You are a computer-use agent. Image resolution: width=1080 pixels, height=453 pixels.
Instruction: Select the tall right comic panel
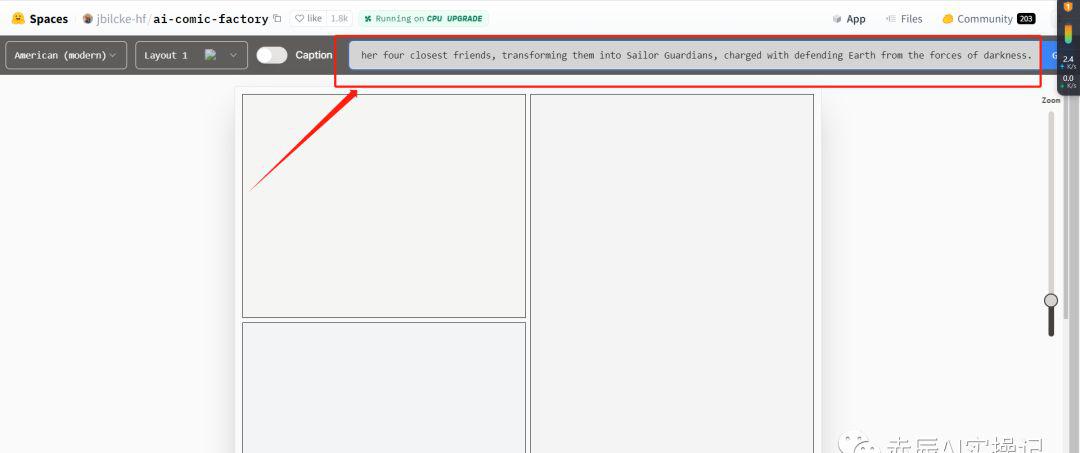click(x=671, y=270)
